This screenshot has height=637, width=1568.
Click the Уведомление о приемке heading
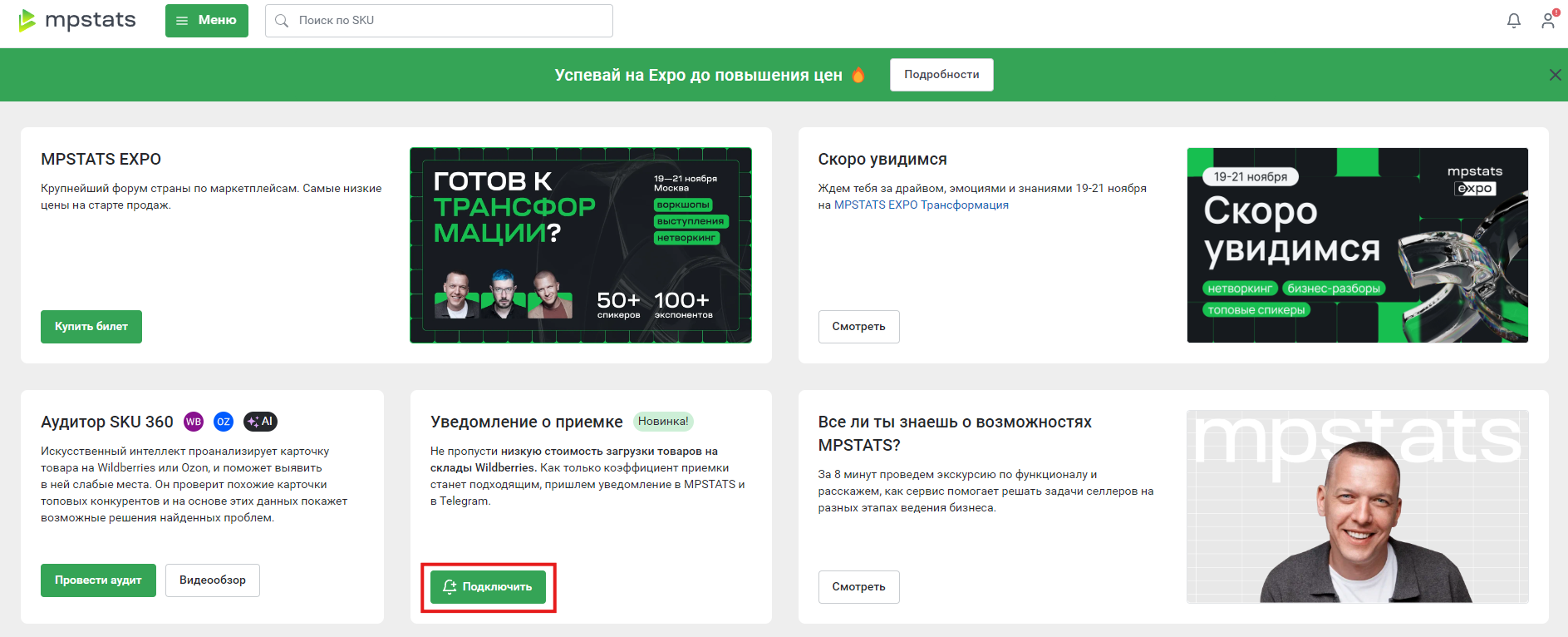527,422
